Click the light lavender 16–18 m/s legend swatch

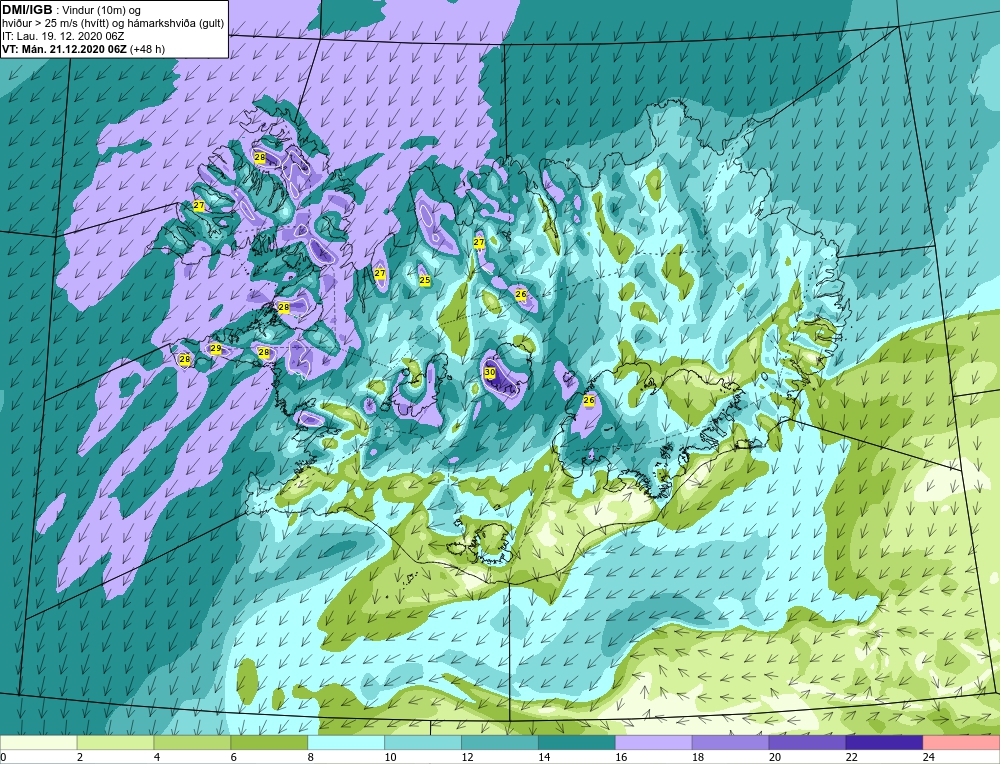653,743
